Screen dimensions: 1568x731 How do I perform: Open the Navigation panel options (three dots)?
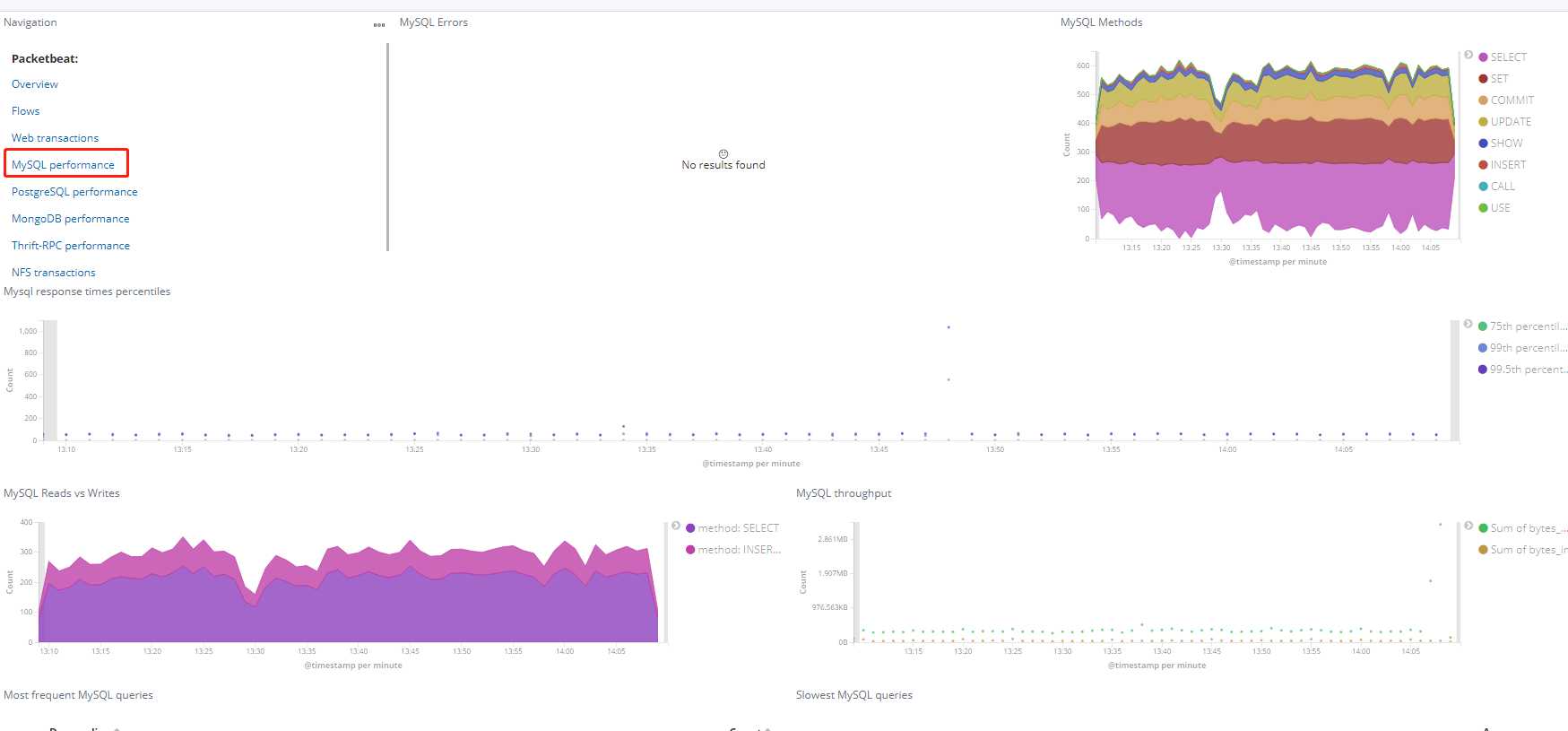point(379,25)
